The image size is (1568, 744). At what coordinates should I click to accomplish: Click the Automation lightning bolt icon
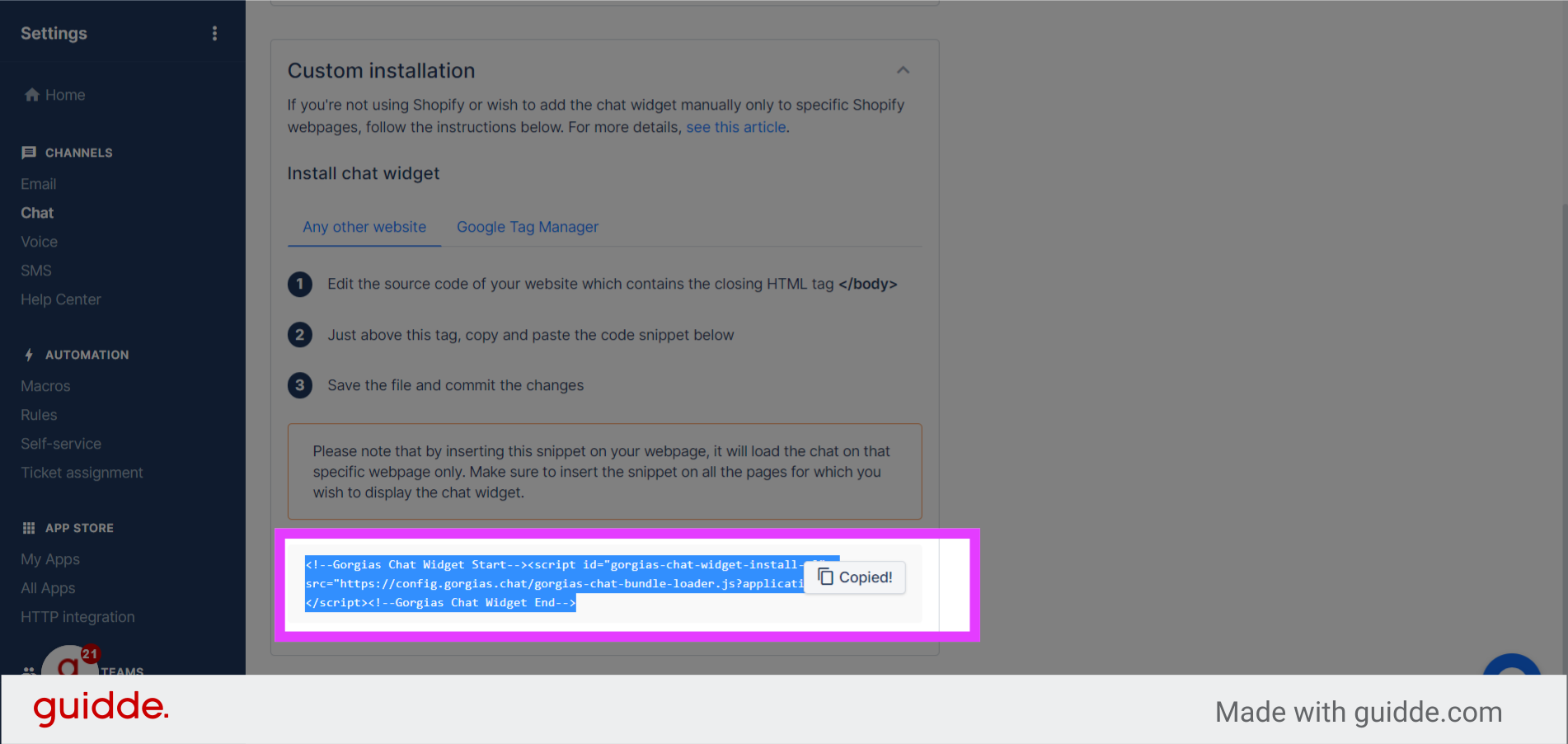pyautogui.click(x=29, y=355)
